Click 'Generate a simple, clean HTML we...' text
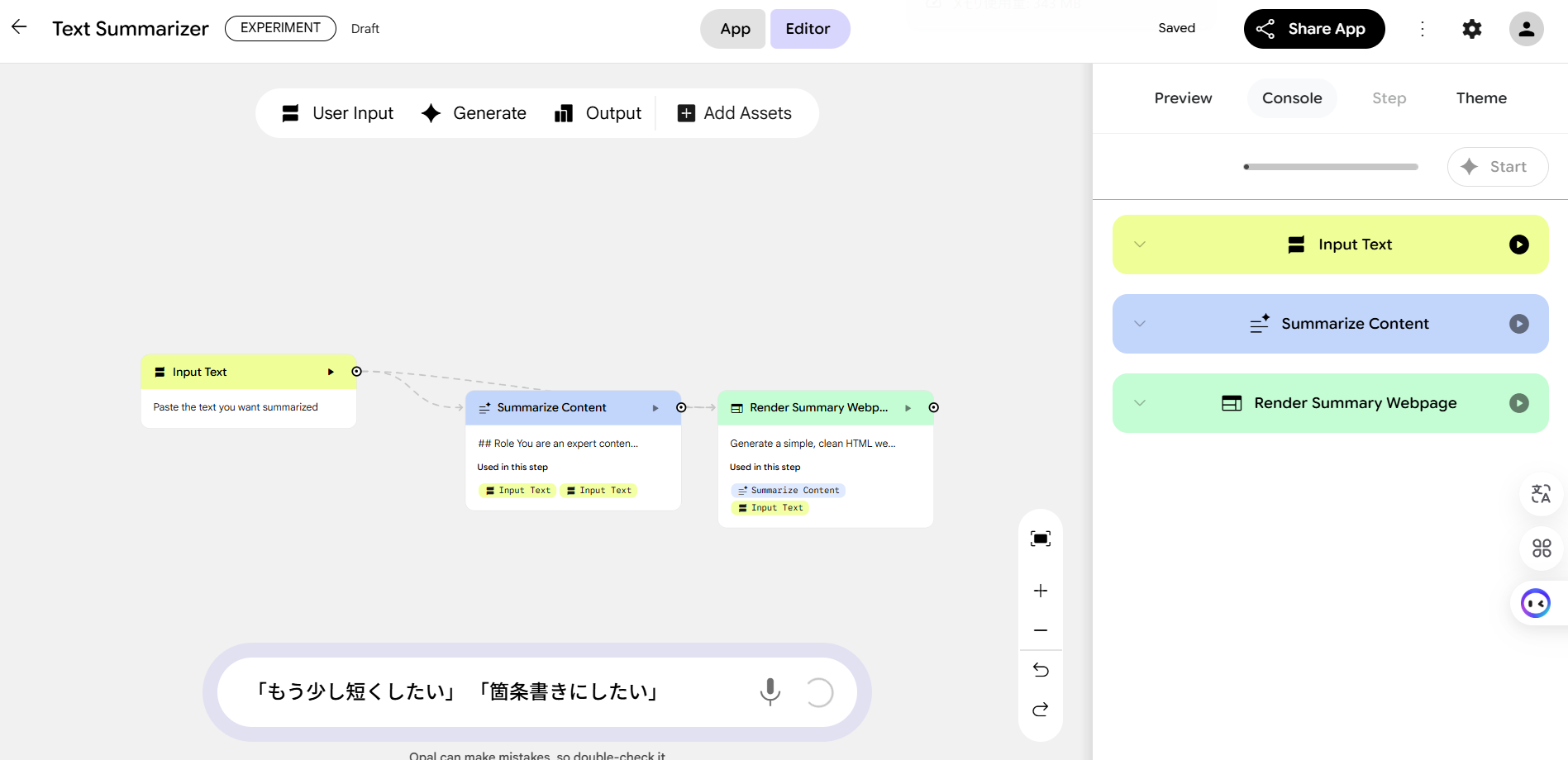This screenshot has height=760, width=1568. [x=813, y=444]
